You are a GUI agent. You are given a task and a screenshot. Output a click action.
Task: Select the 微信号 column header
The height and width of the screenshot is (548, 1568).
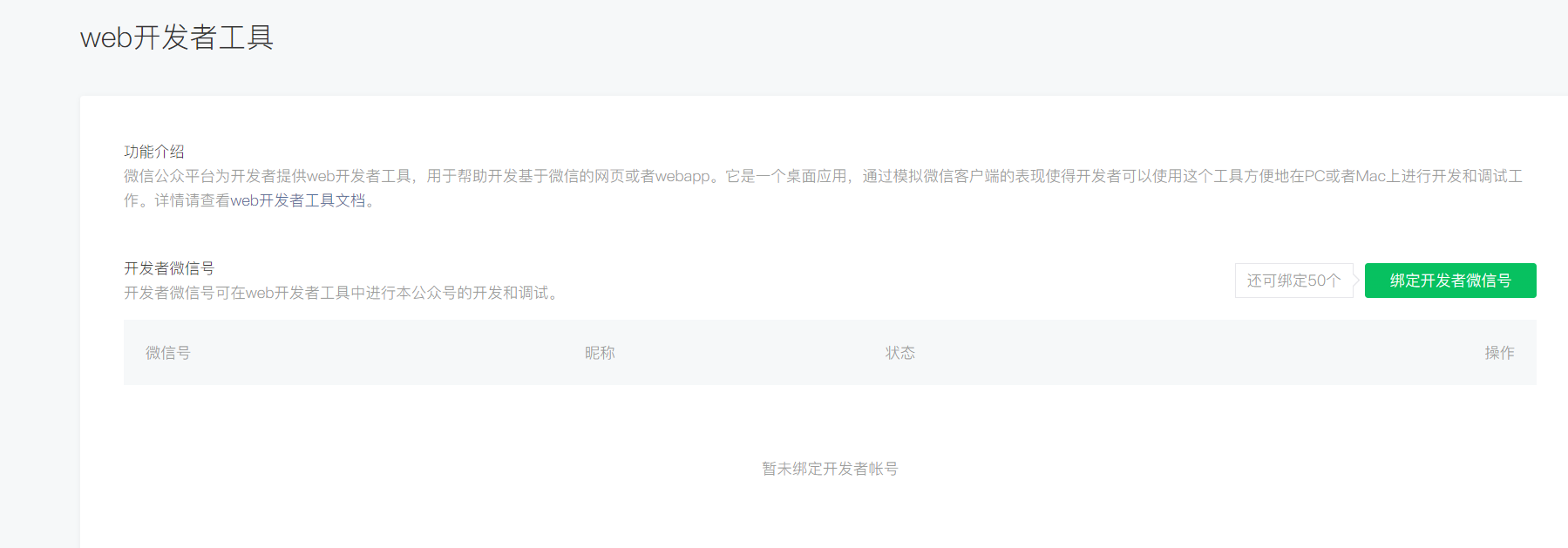pos(168,353)
